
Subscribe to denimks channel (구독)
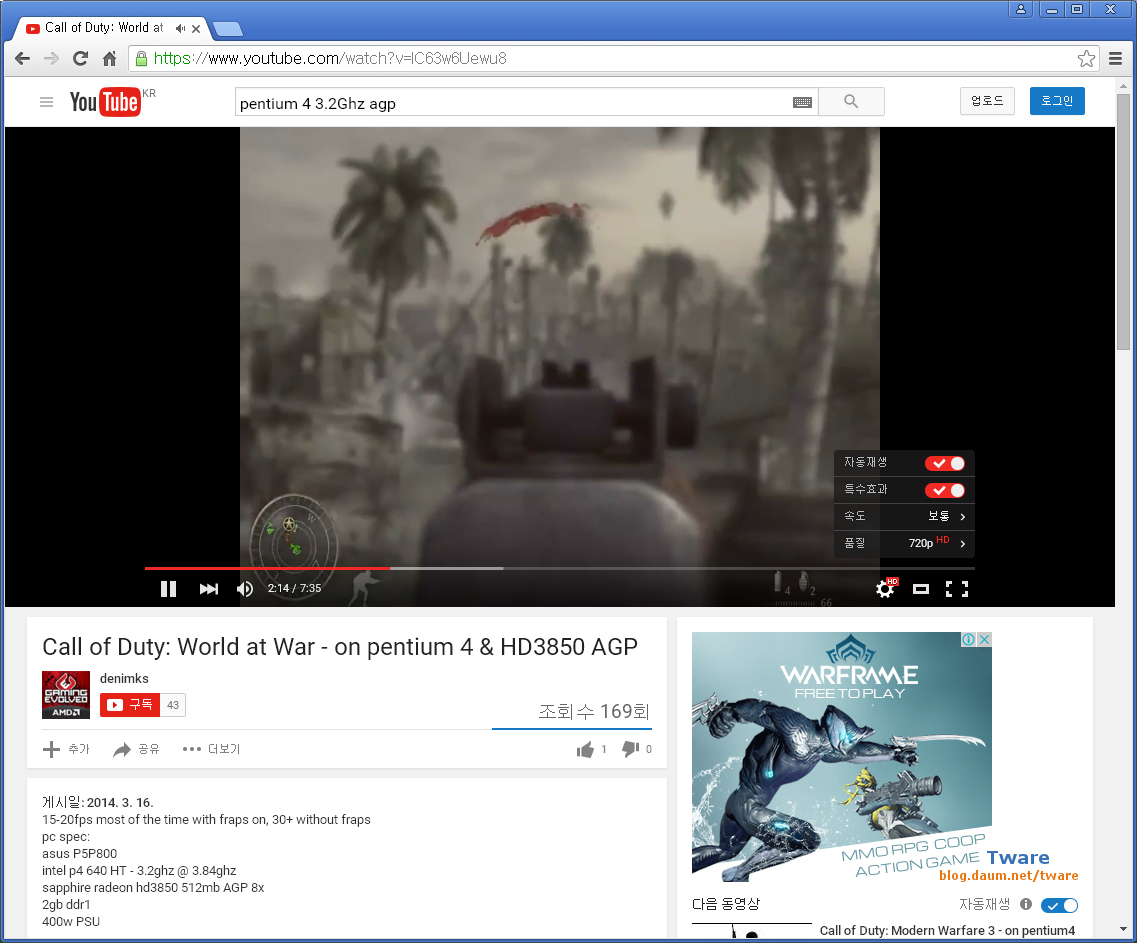click(x=130, y=705)
